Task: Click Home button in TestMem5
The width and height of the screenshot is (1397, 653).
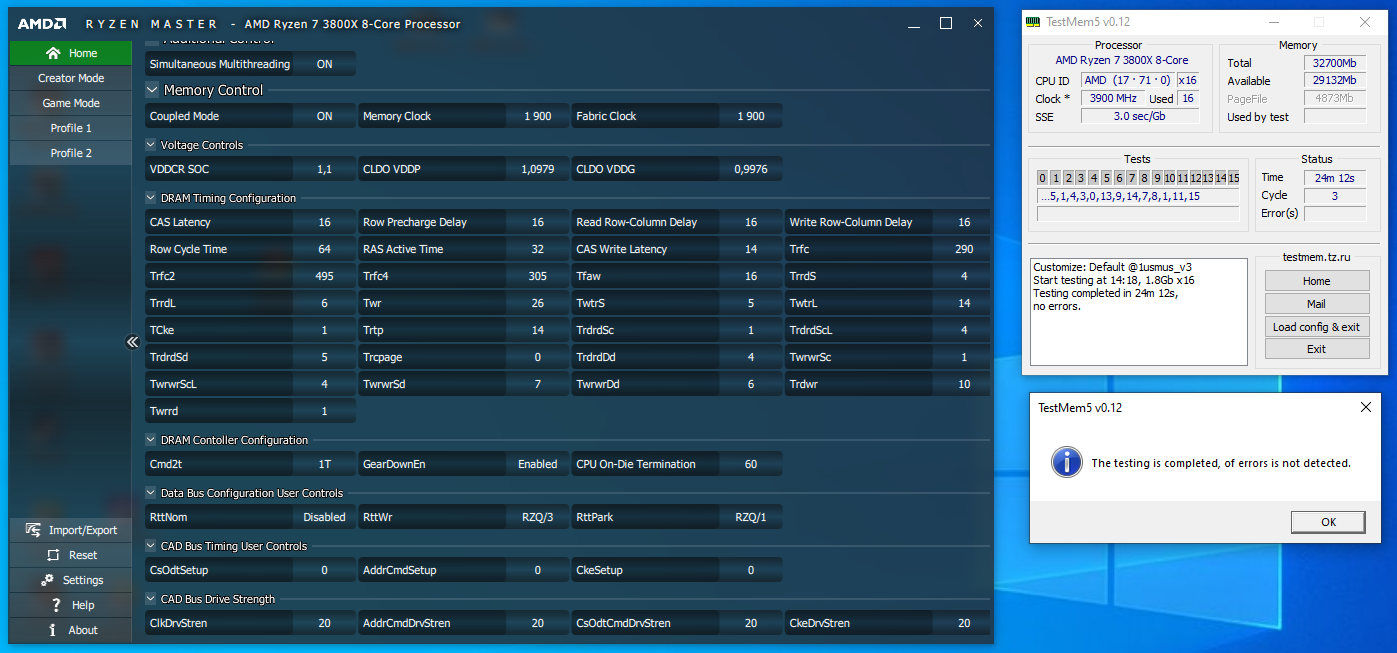Action: pos(1316,281)
